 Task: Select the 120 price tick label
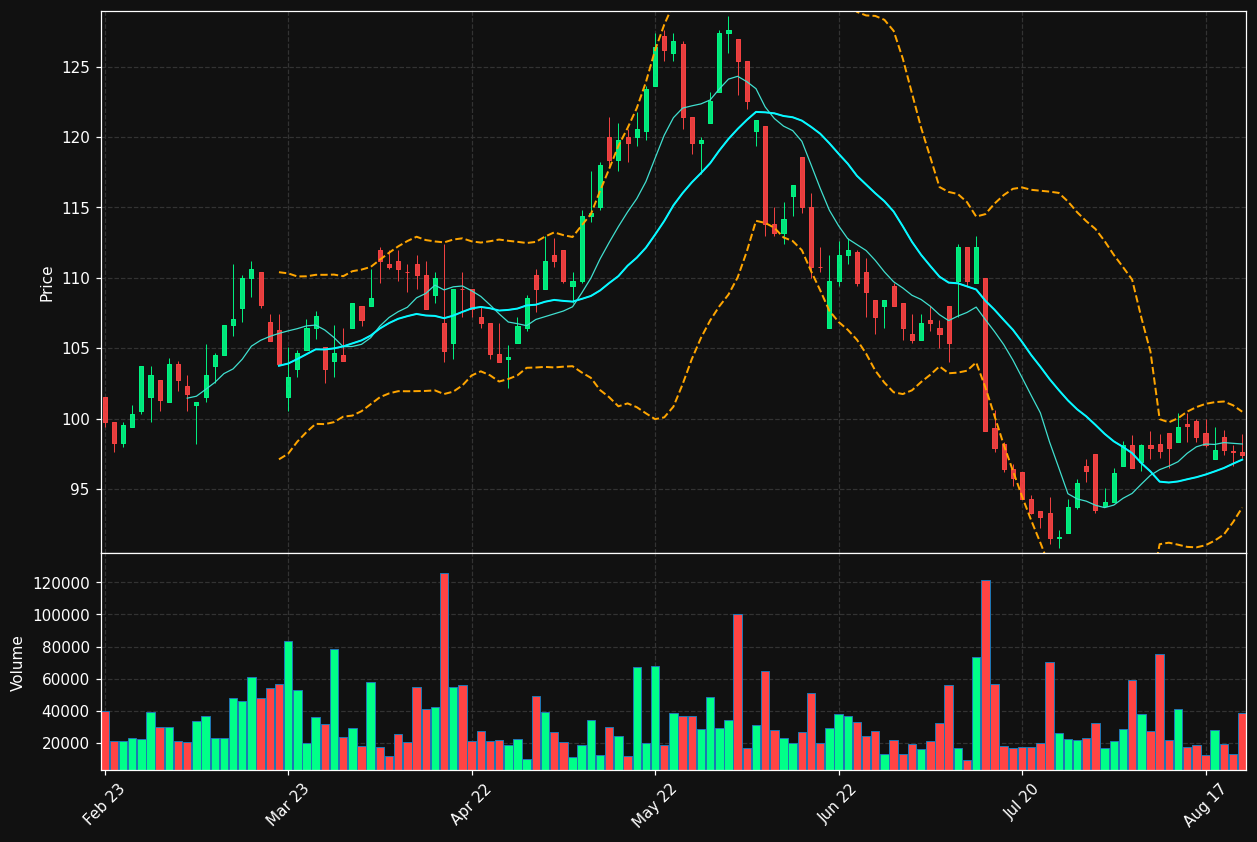coord(75,137)
